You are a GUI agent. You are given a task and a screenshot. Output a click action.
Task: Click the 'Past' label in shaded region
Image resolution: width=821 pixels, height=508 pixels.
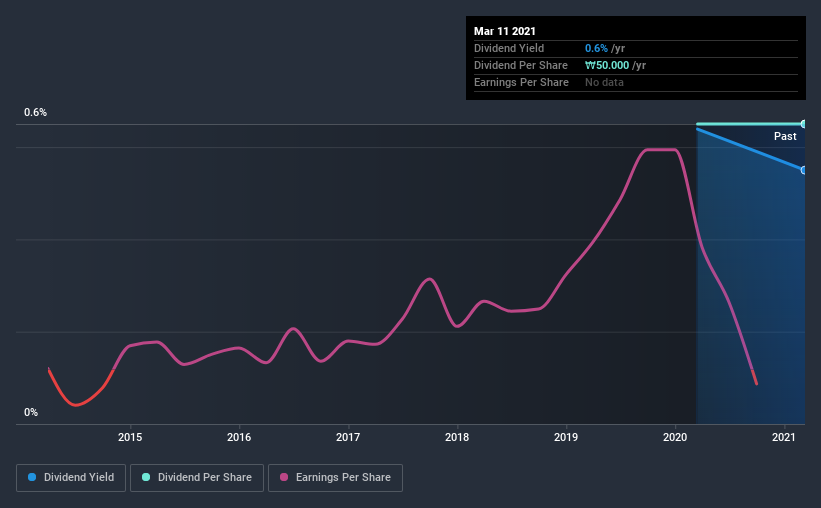tap(785, 136)
